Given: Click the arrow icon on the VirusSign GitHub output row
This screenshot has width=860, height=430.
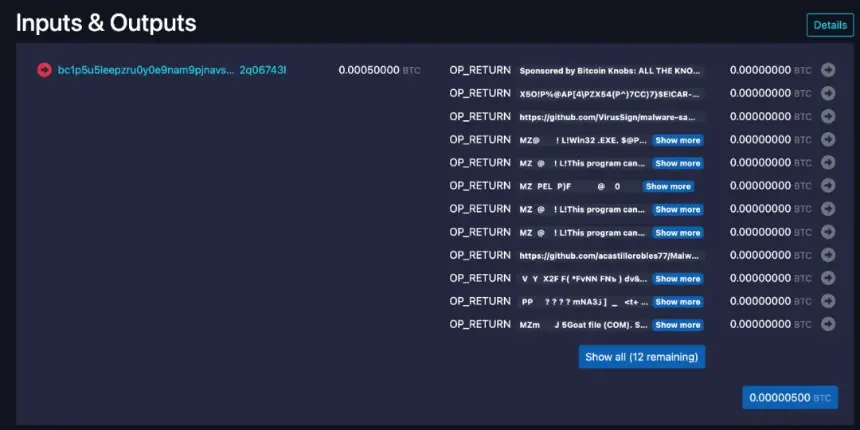Looking at the screenshot, I should click(828, 116).
